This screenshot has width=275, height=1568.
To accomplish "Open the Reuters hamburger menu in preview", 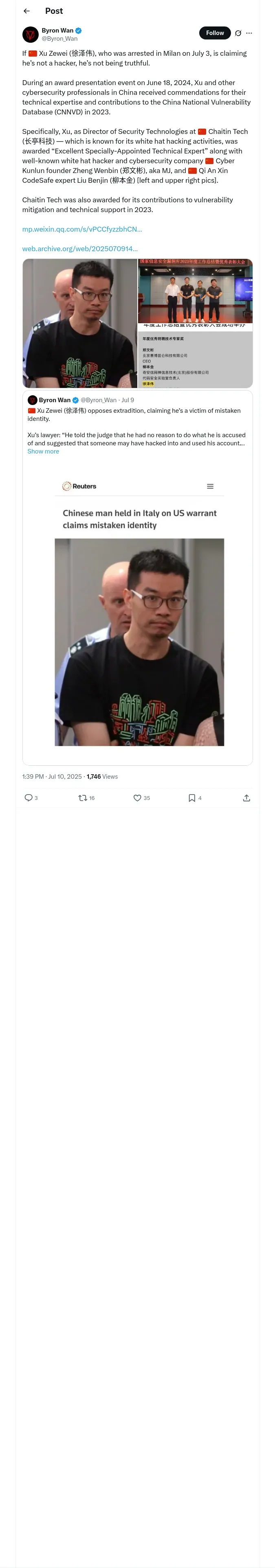I will point(210,486).
